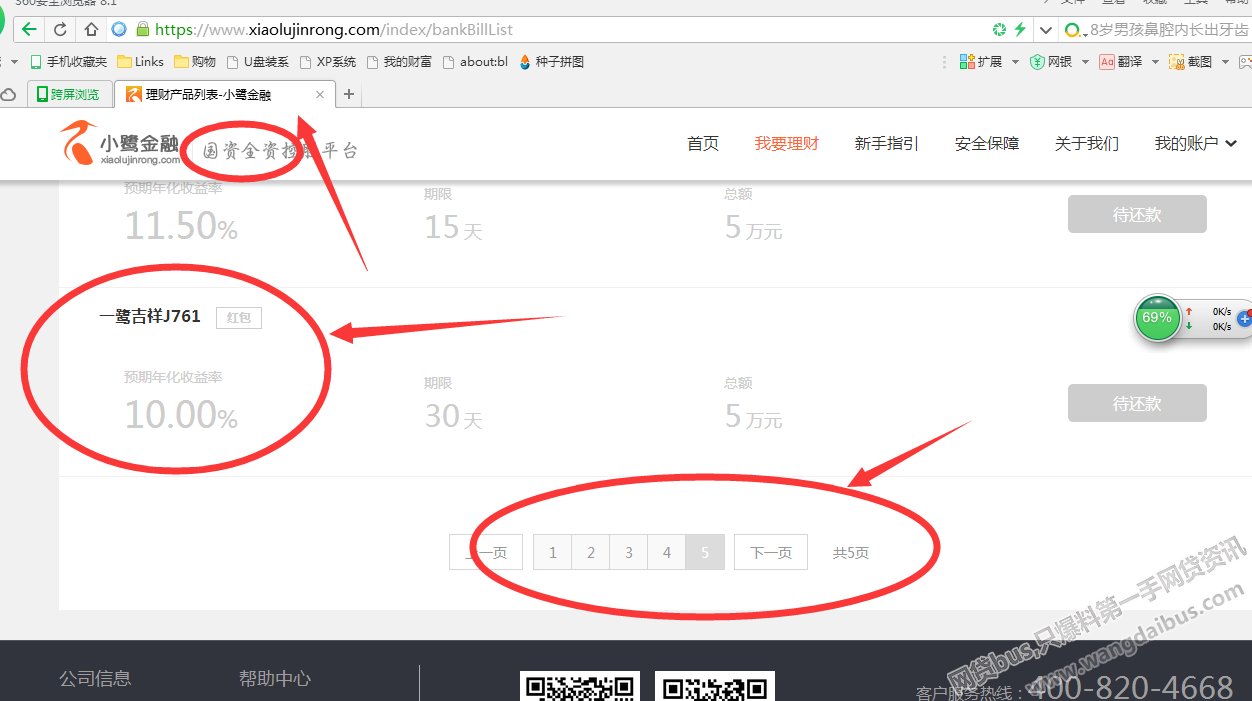The image size is (1252, 701).
Task: Select current page 5 button
Action: click(x=704, y=552)
